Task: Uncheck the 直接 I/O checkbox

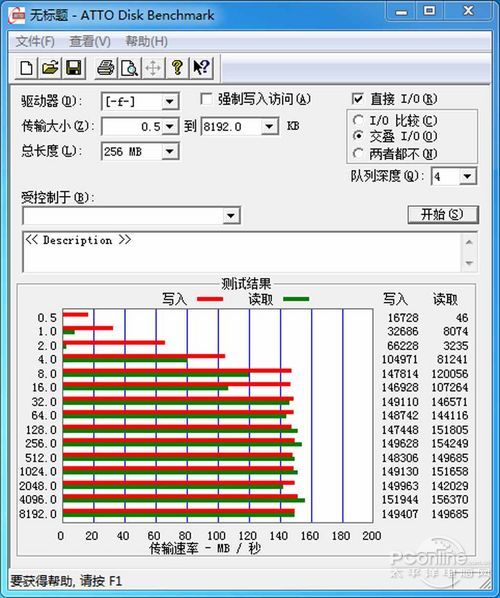Action: click(358, 99)
